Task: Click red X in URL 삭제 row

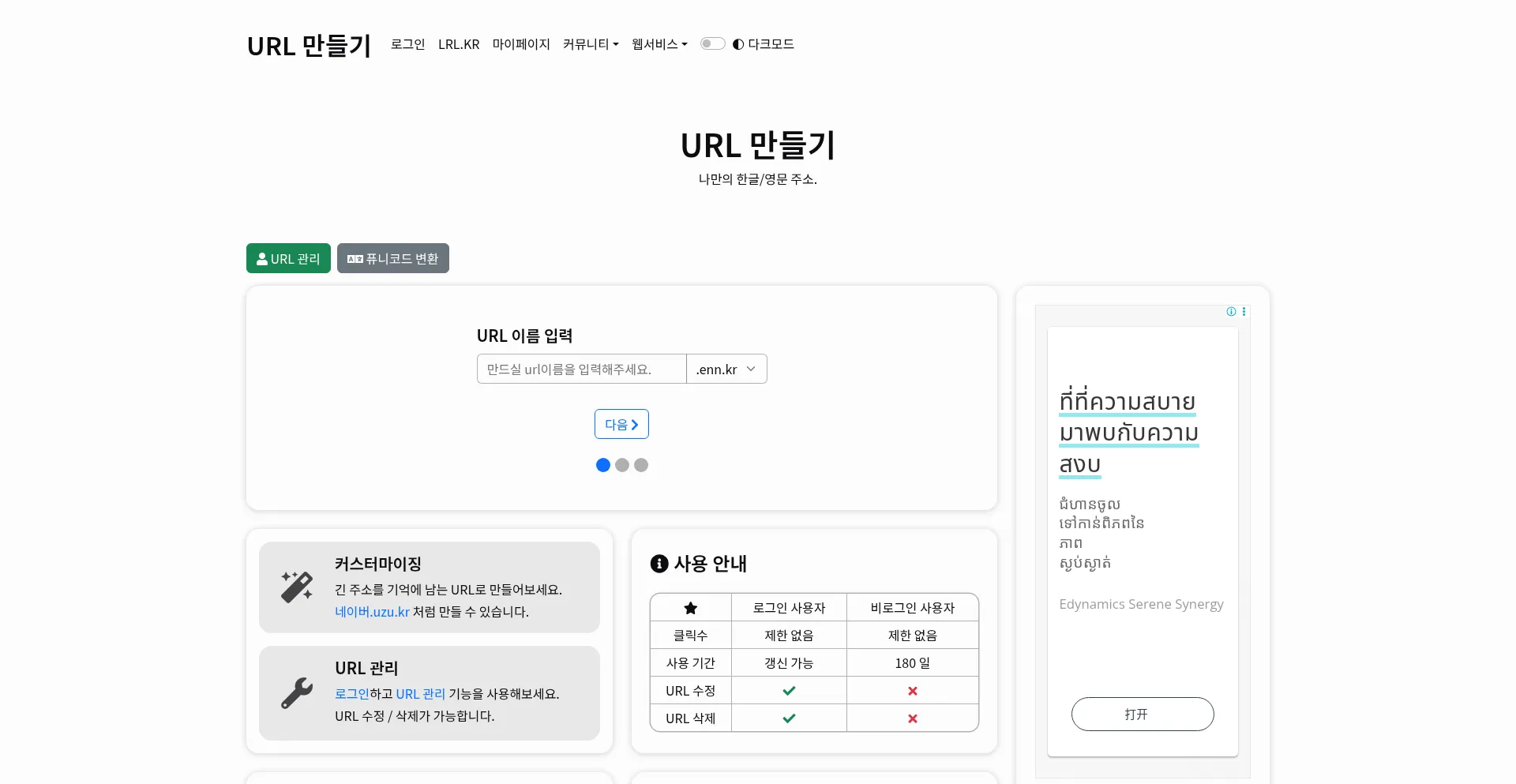Action: tap(913, 718)
